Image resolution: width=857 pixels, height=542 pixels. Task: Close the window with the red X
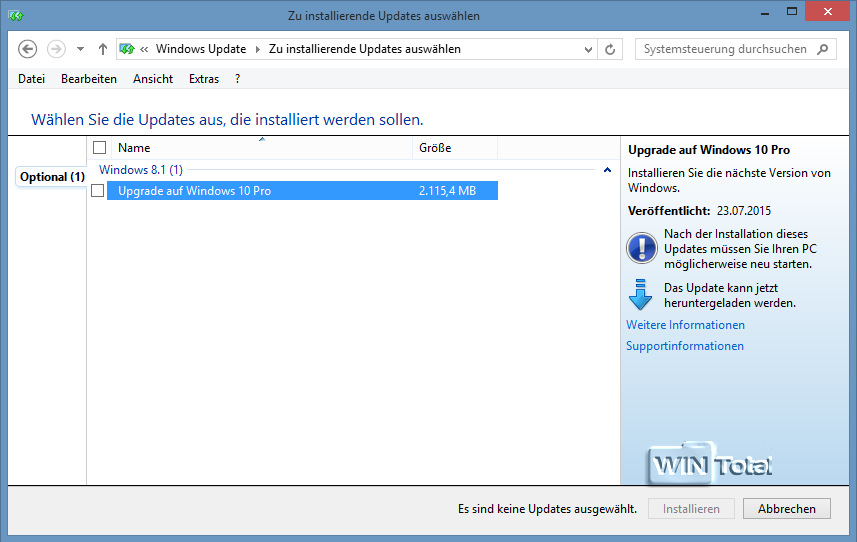point(828,11)
